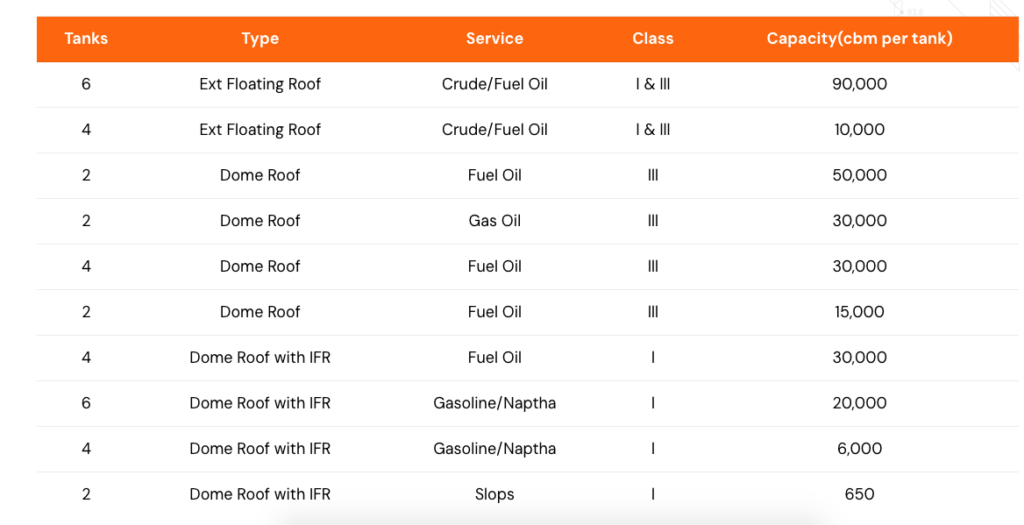The width and height of the screenshot is (1024, 525).
Task: Click the 20,000 capacity cell
Action: [859, 403]
